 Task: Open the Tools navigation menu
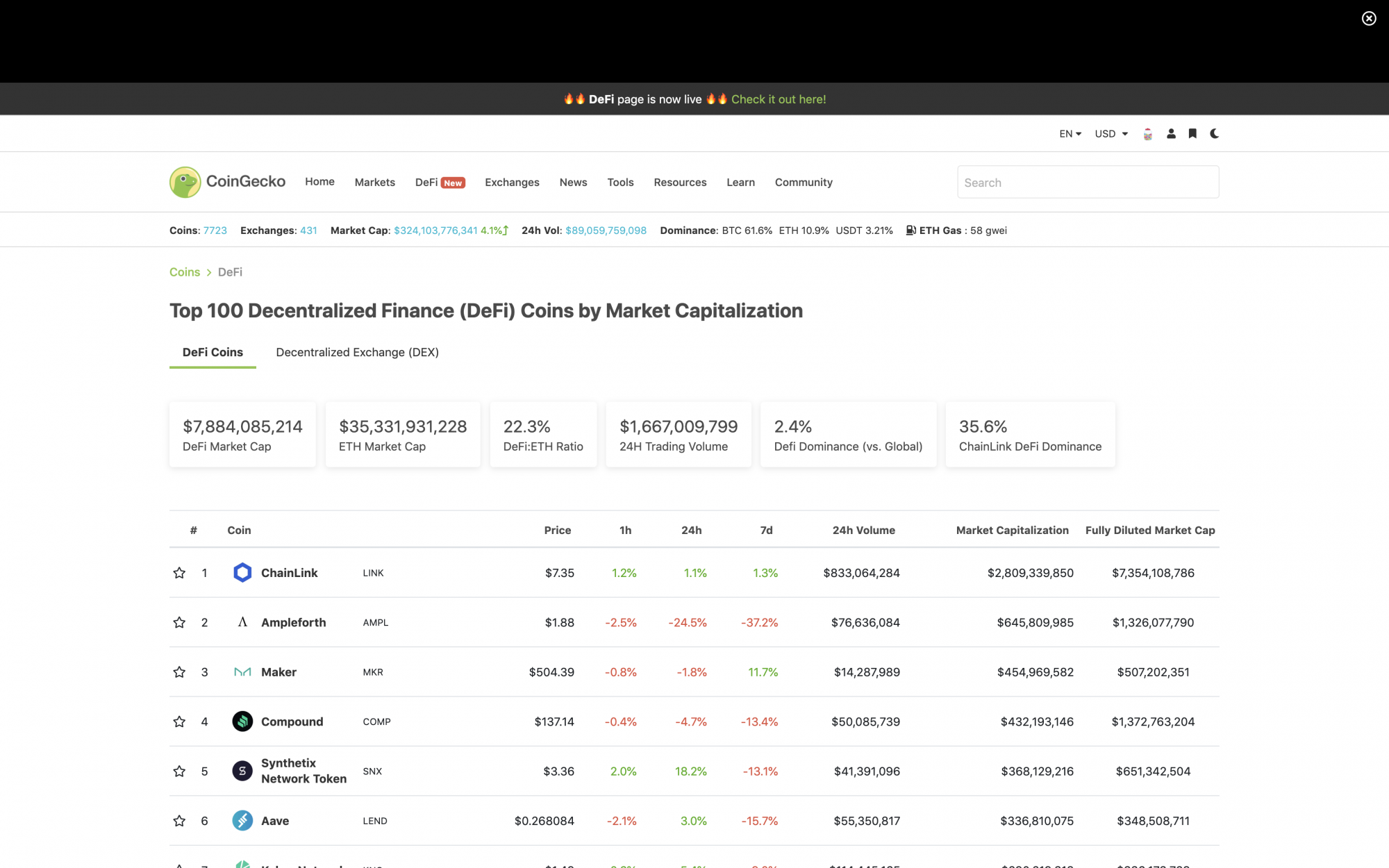620,183
